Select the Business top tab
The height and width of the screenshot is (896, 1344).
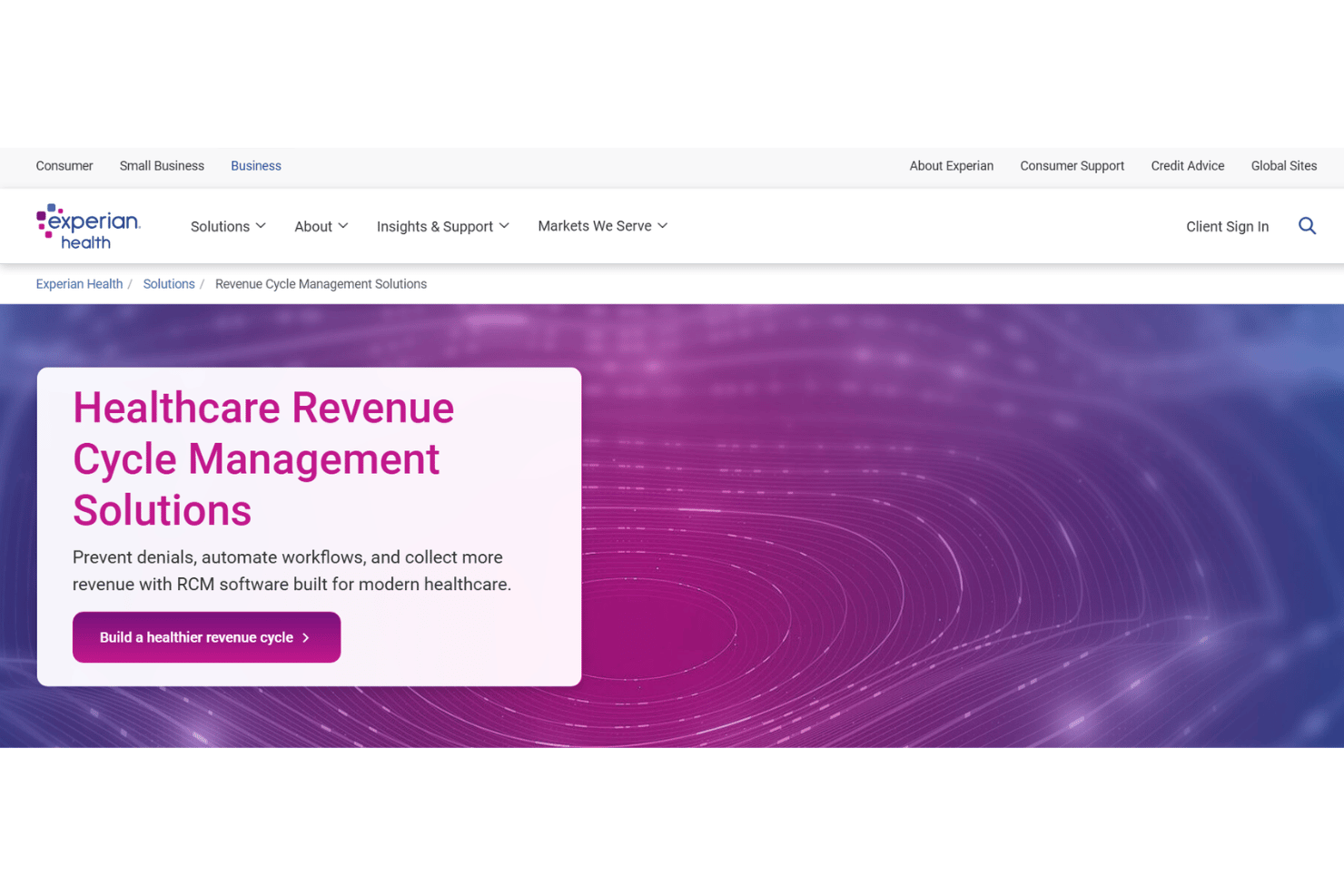point(256,166)
